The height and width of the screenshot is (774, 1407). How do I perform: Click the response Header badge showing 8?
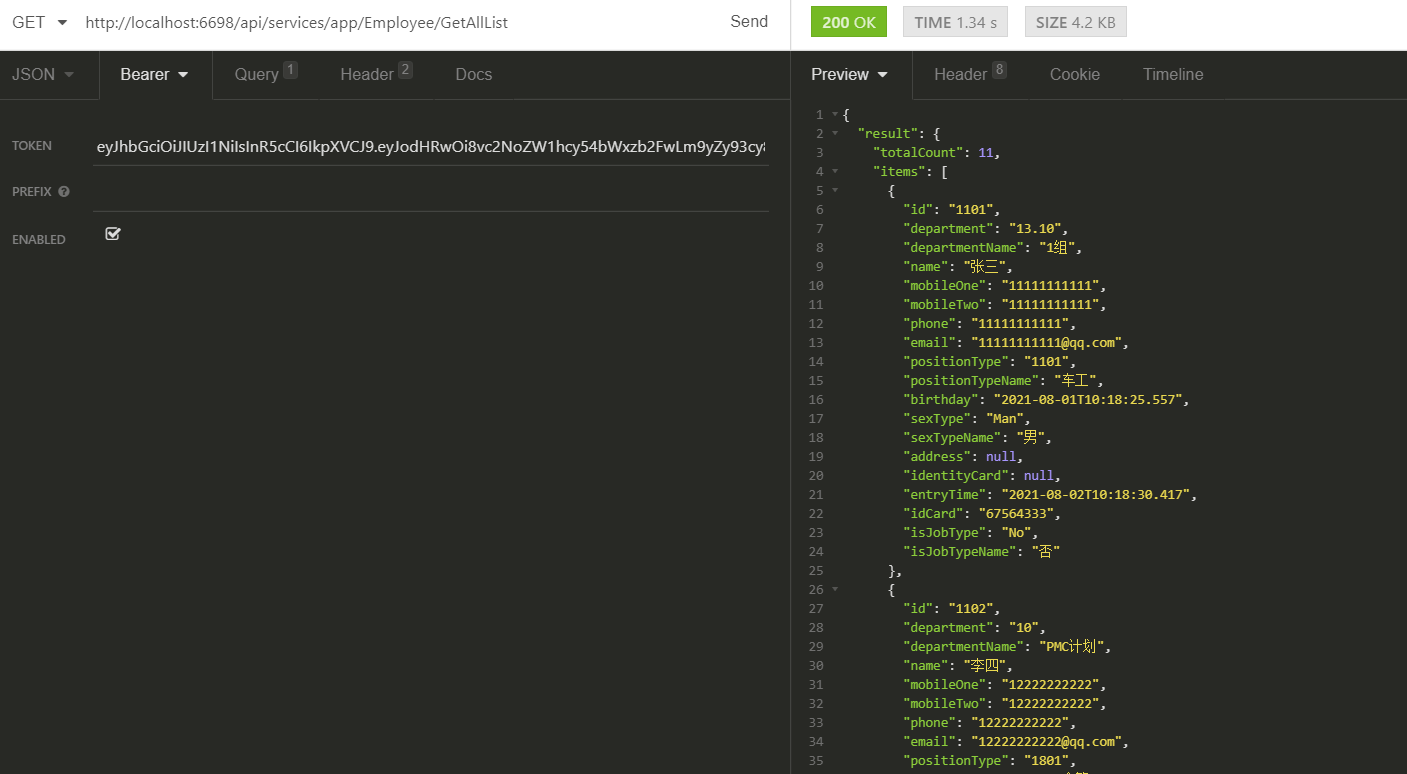(x=997, y=68)
